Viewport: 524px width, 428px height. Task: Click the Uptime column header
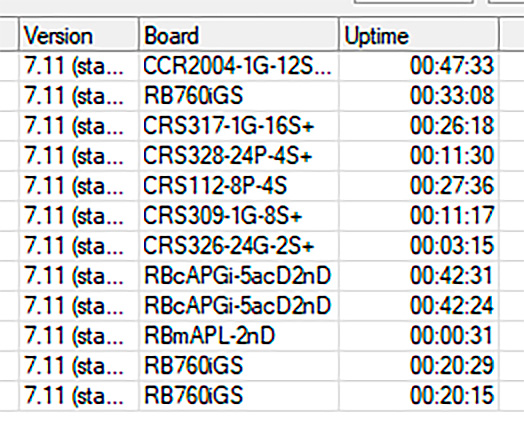[x=418, y=35]
